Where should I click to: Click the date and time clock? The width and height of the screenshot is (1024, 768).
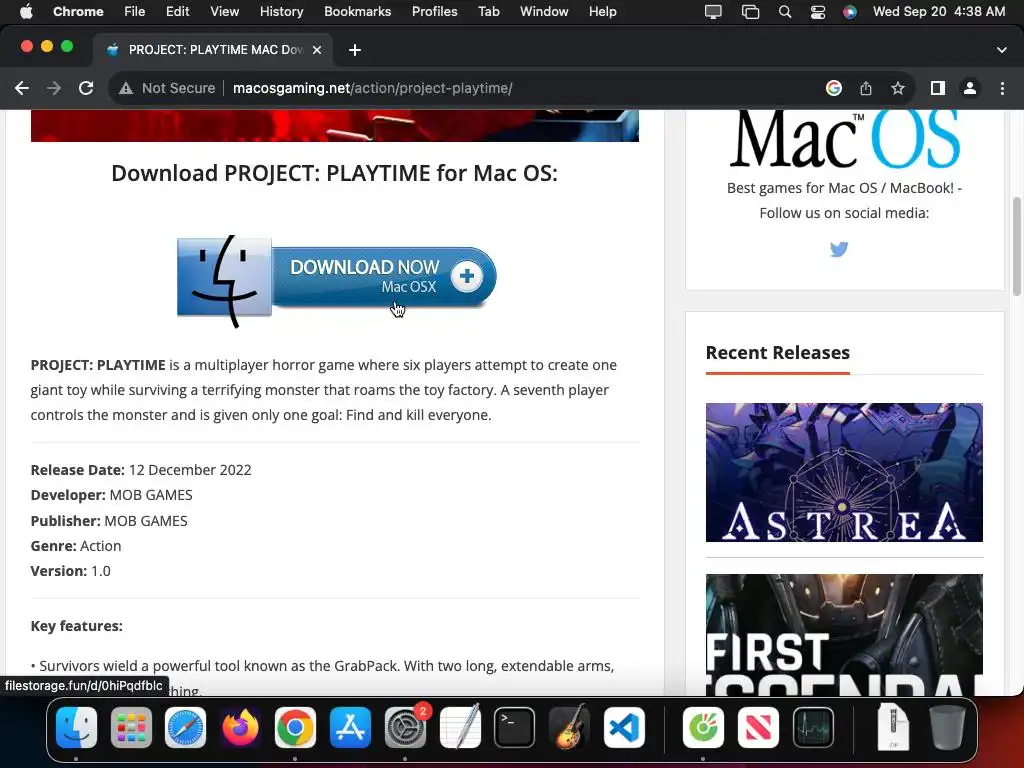[x=939, y=12]
